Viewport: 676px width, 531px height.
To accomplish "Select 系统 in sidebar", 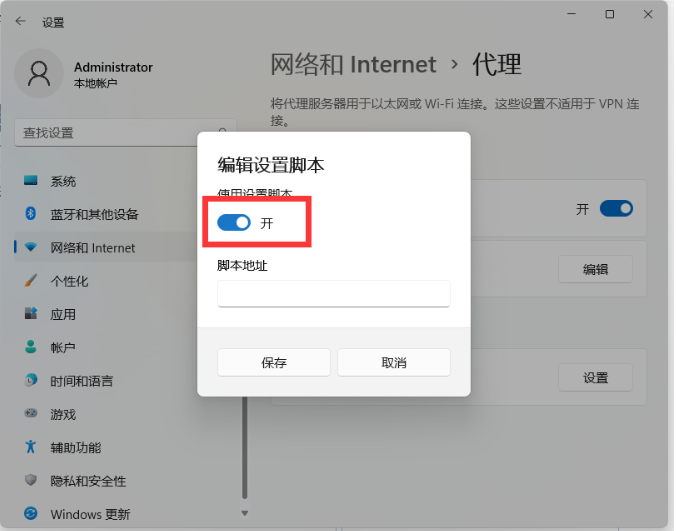I will point(63,181).
